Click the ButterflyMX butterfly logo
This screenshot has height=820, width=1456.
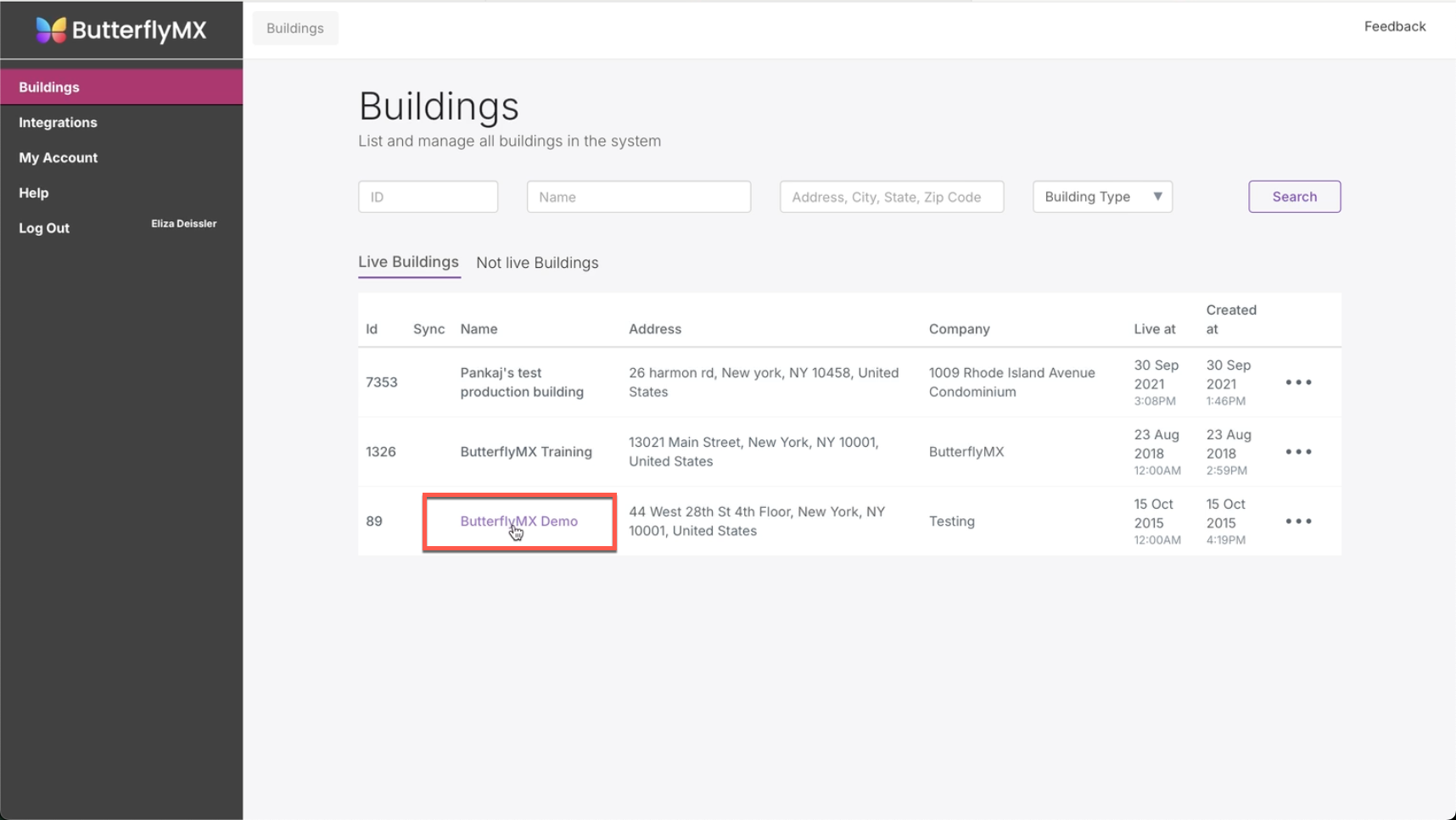pos(51,31)
